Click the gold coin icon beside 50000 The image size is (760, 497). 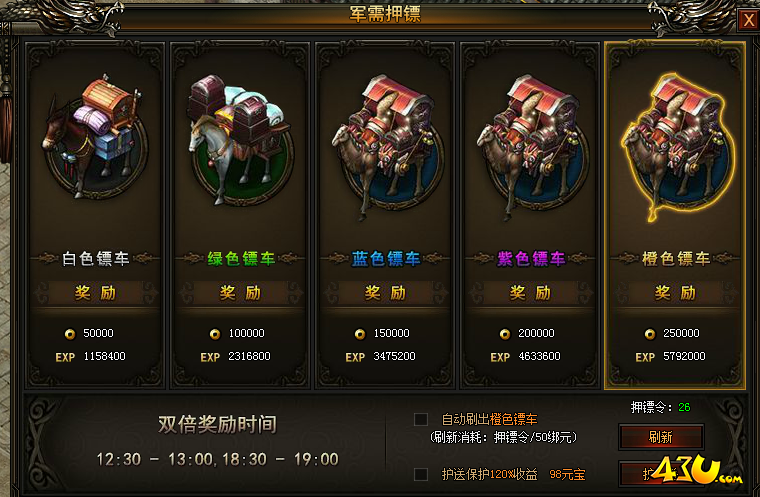[x=70, y=334]
